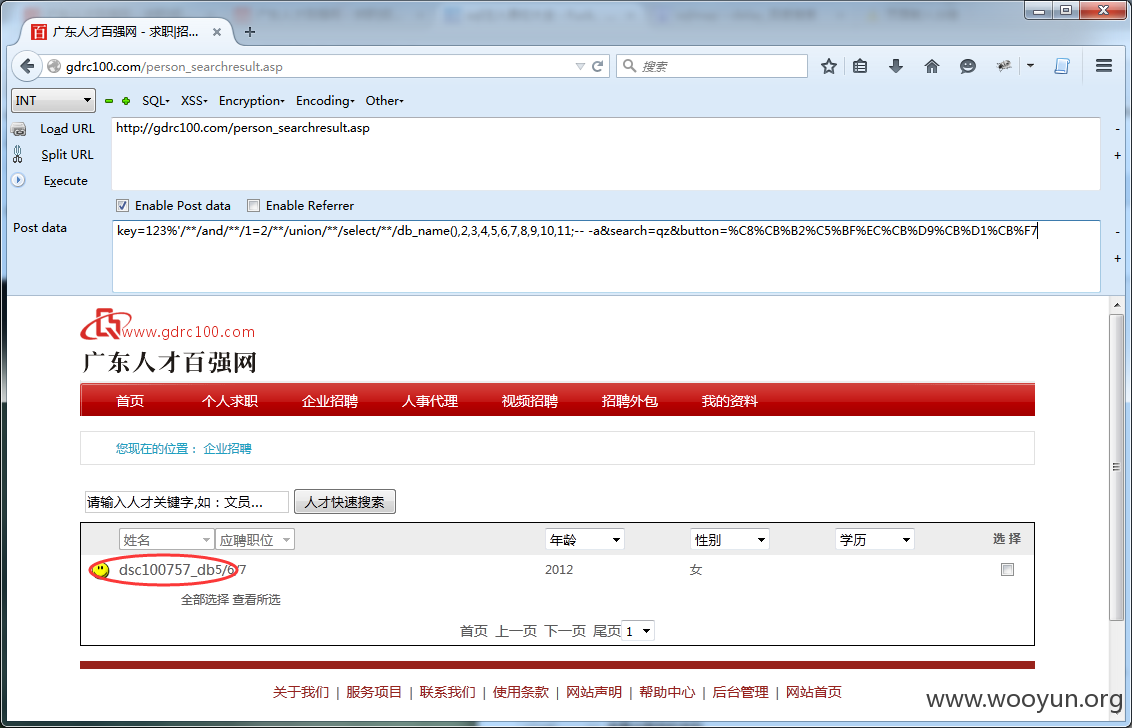This screenshot has width=1132, height=728.
Task: Open the Encoding dropdown menu
Action: pos(326,101)
